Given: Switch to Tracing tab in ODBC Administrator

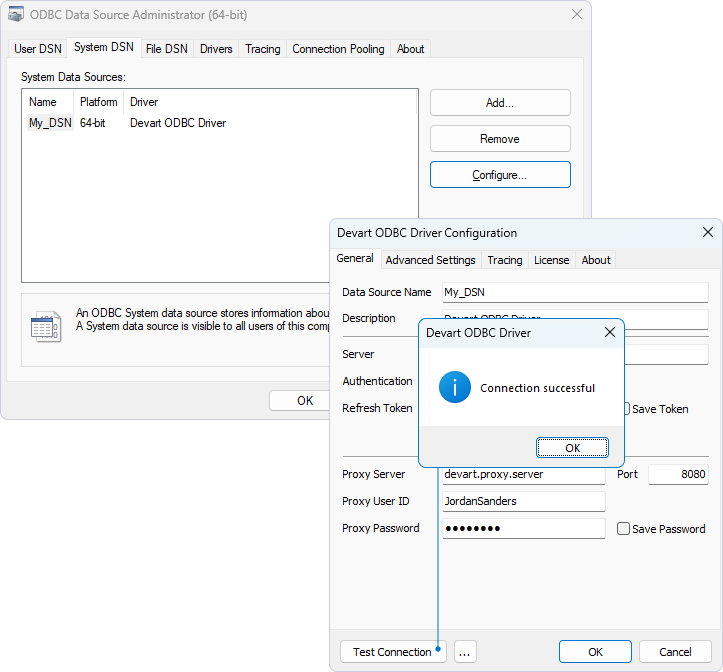Looking at the screenshot, I should pyautogui.click(x=262, y=48).
